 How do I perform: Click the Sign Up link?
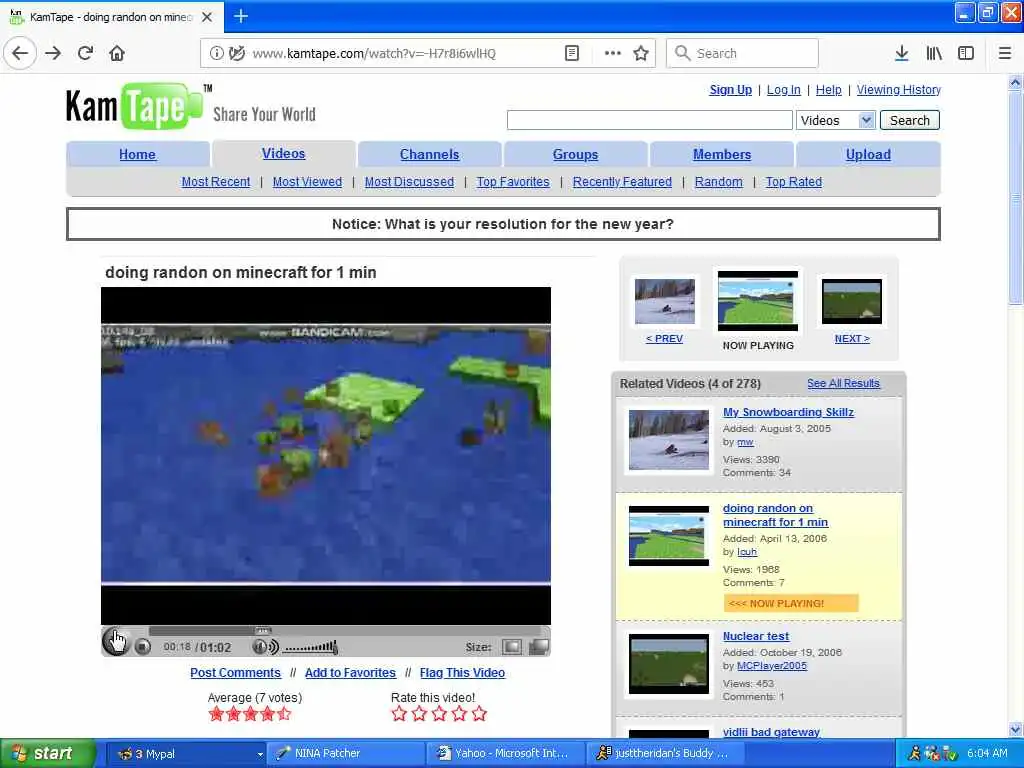[x=730, y=90]
